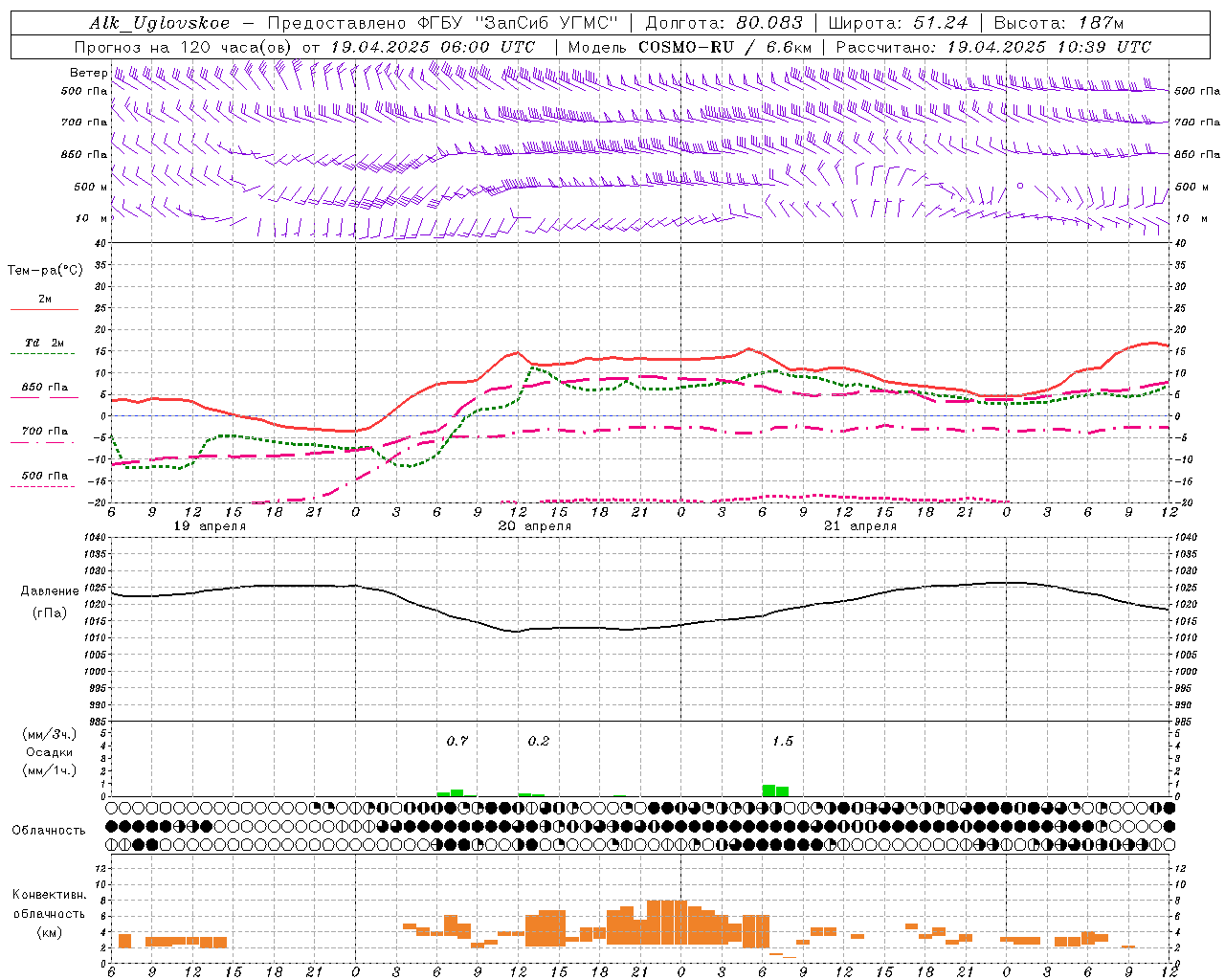Screen dimensions: 1225x980
Task: Click the '19 апреля' date label
Action: pyautogui.click(x=210, y=526)
